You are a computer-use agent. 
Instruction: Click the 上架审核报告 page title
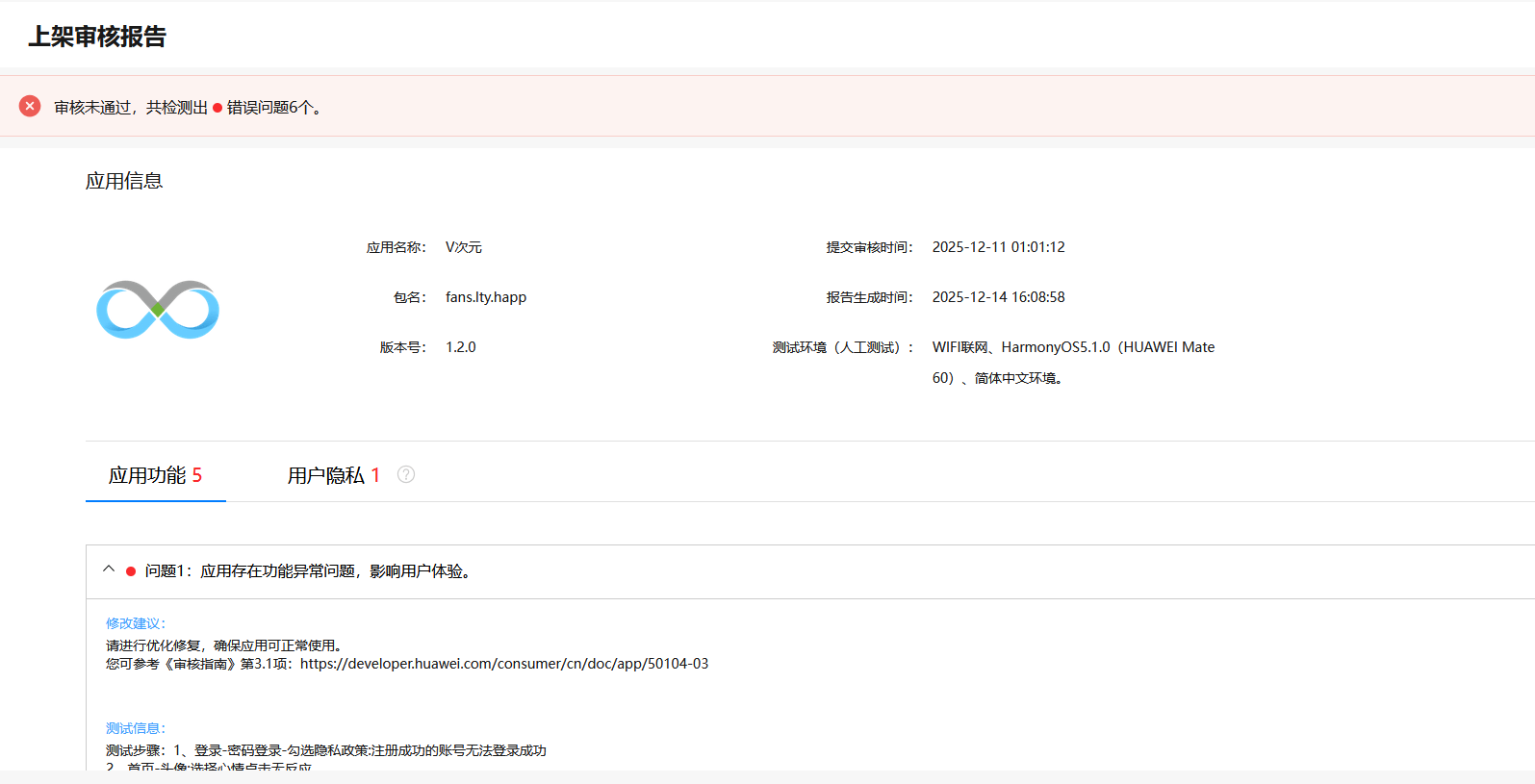click(97, 37)
